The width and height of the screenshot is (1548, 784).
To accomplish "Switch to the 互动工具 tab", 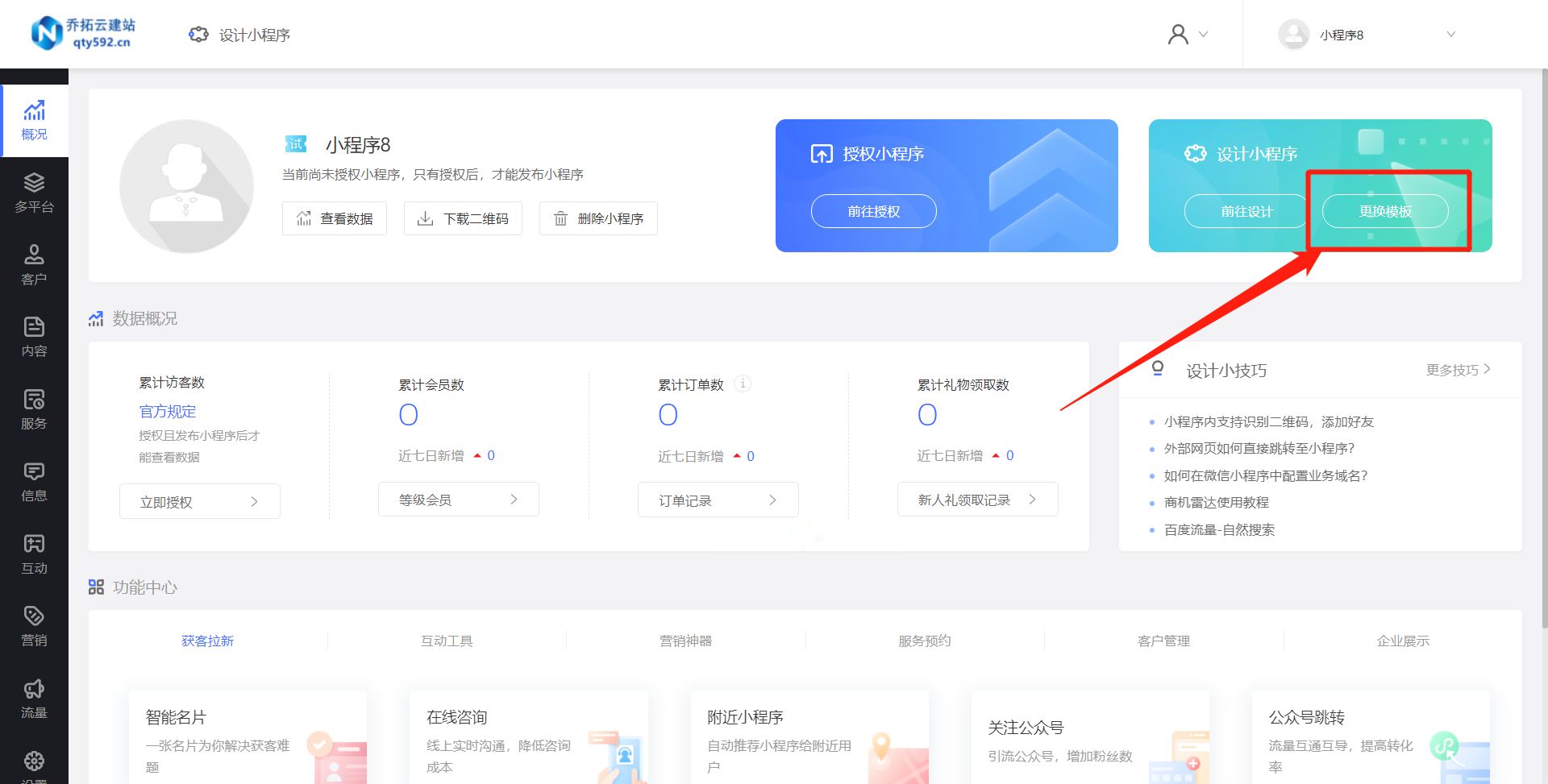I will click(446, 641).
